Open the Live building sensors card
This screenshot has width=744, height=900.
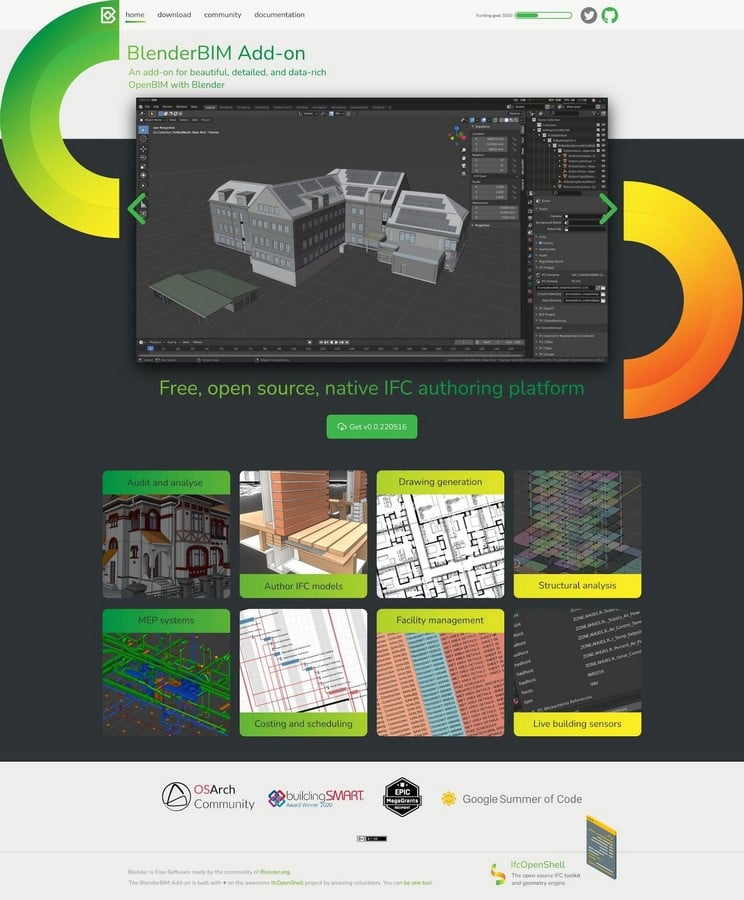[578, 672]
